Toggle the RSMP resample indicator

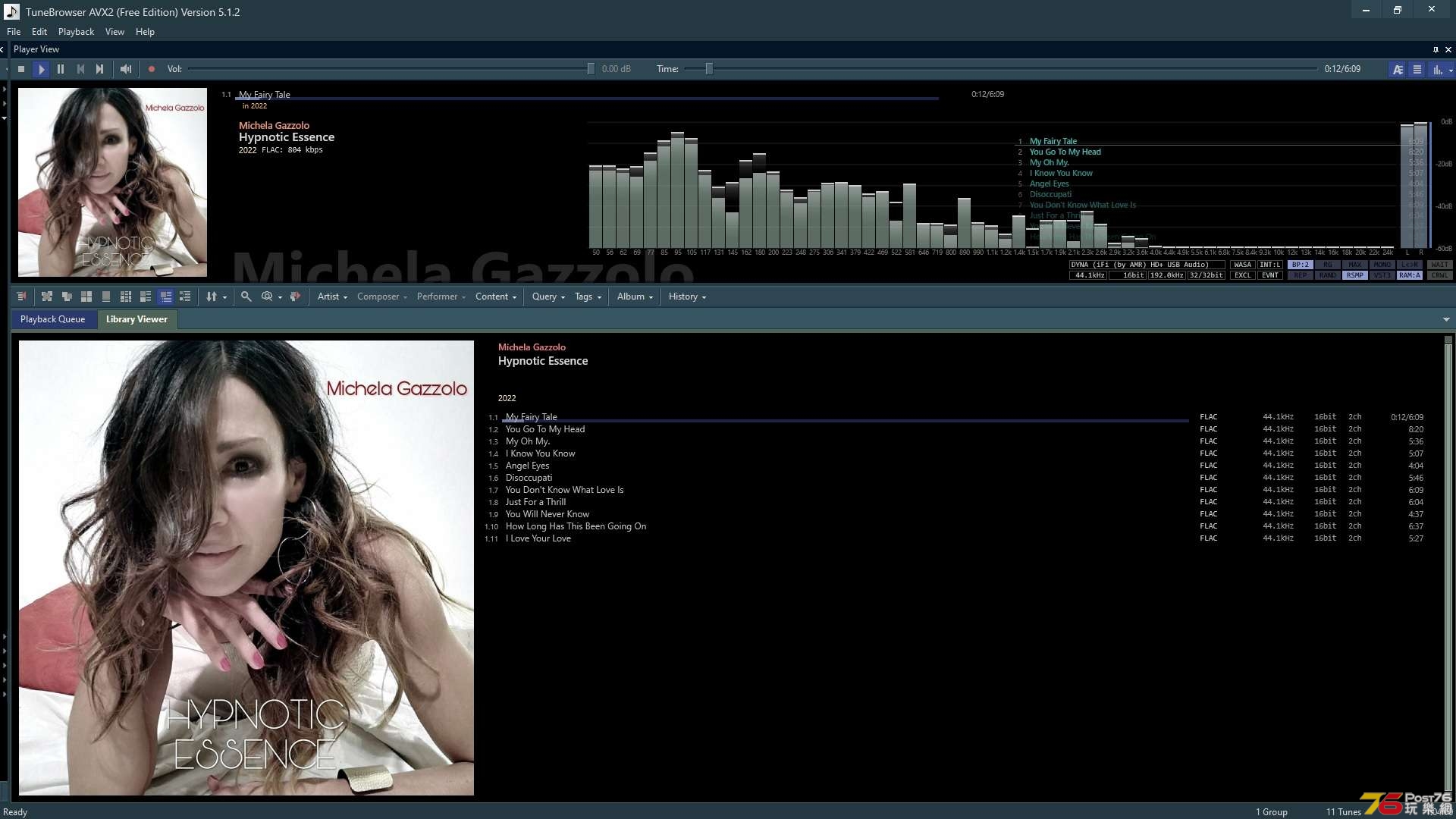1355,275
